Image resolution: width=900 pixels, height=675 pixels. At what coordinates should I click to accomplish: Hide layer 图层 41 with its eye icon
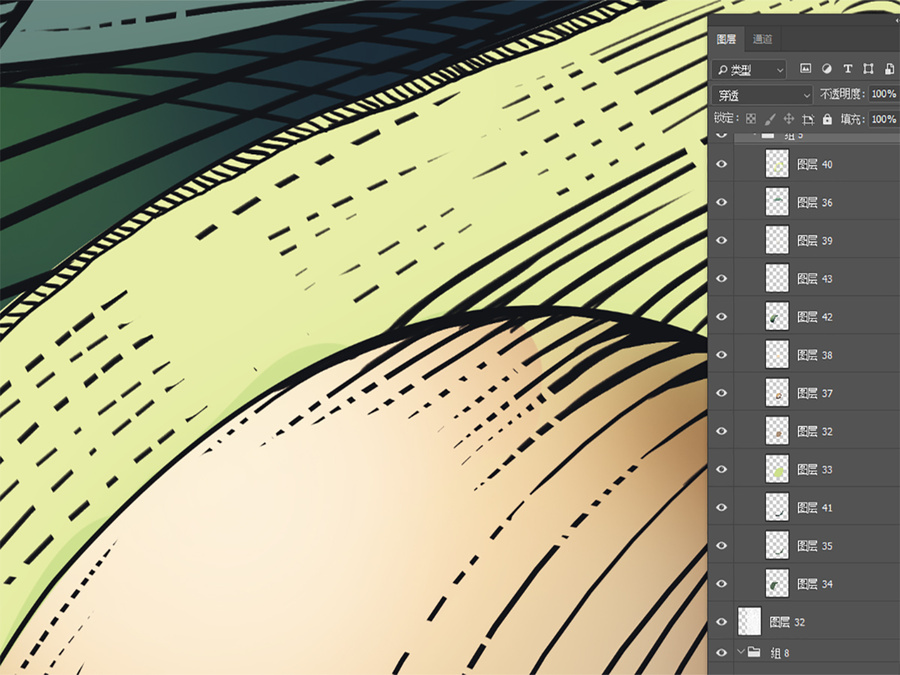point(721,507)
